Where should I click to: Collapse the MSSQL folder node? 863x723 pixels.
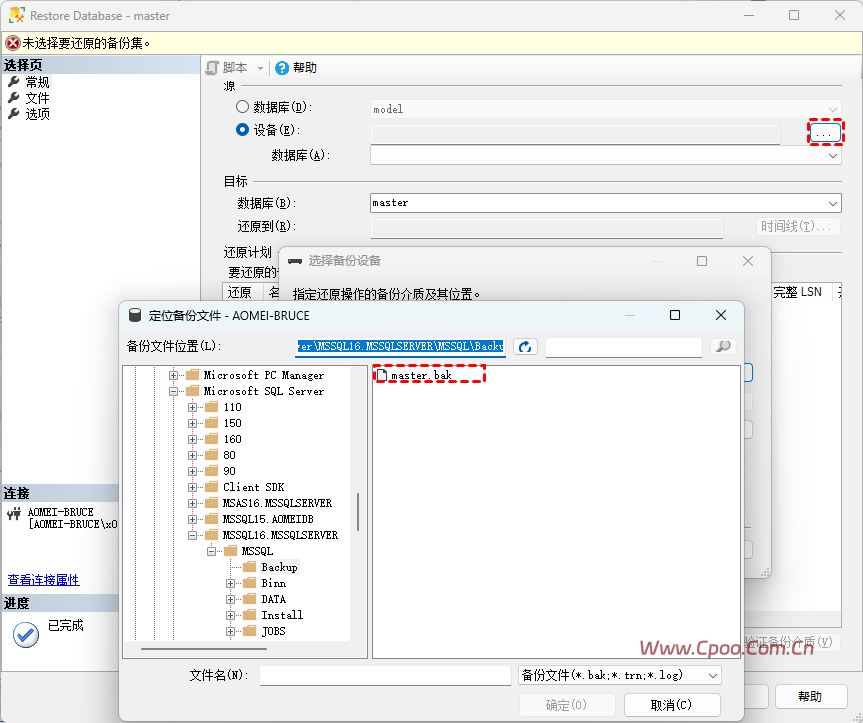[x=211, y=551]
